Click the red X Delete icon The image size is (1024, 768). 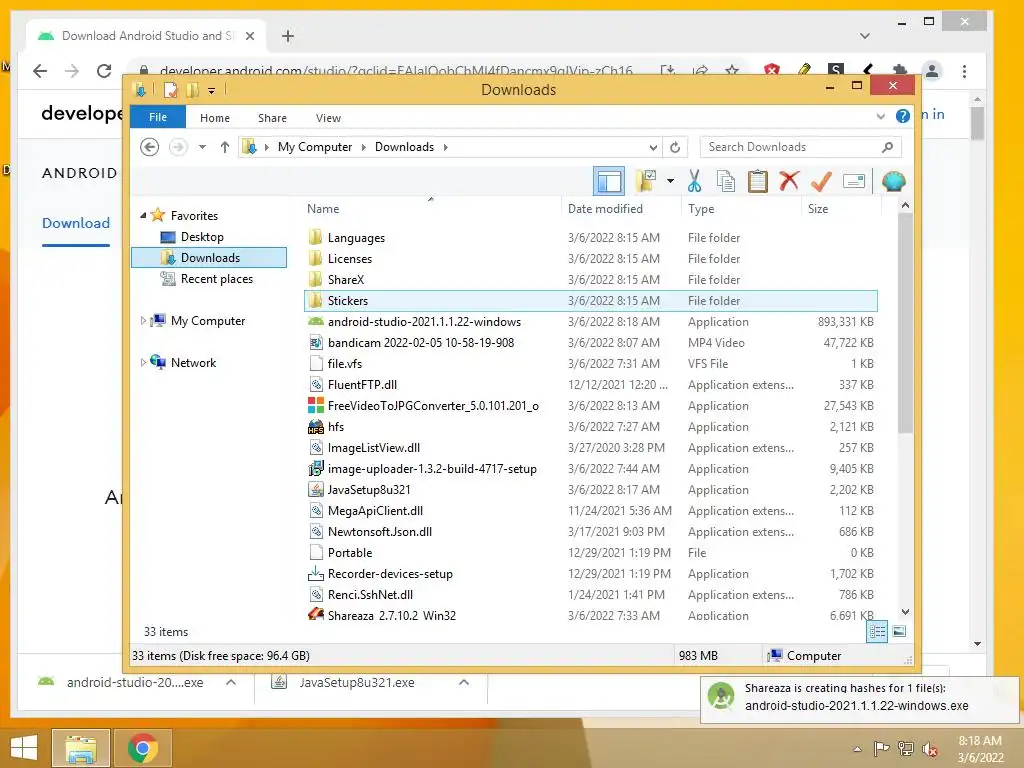tap(789, 181)
